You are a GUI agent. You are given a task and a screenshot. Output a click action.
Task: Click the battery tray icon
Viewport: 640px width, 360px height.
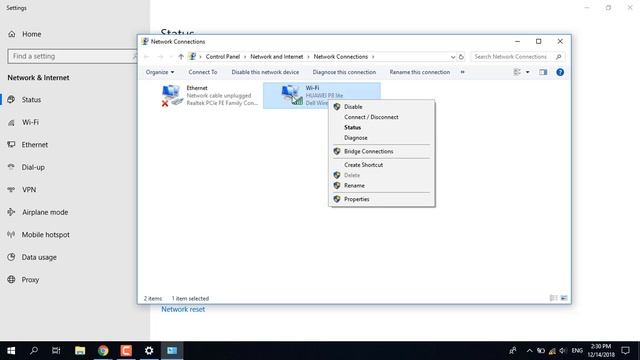pos(541,351)
